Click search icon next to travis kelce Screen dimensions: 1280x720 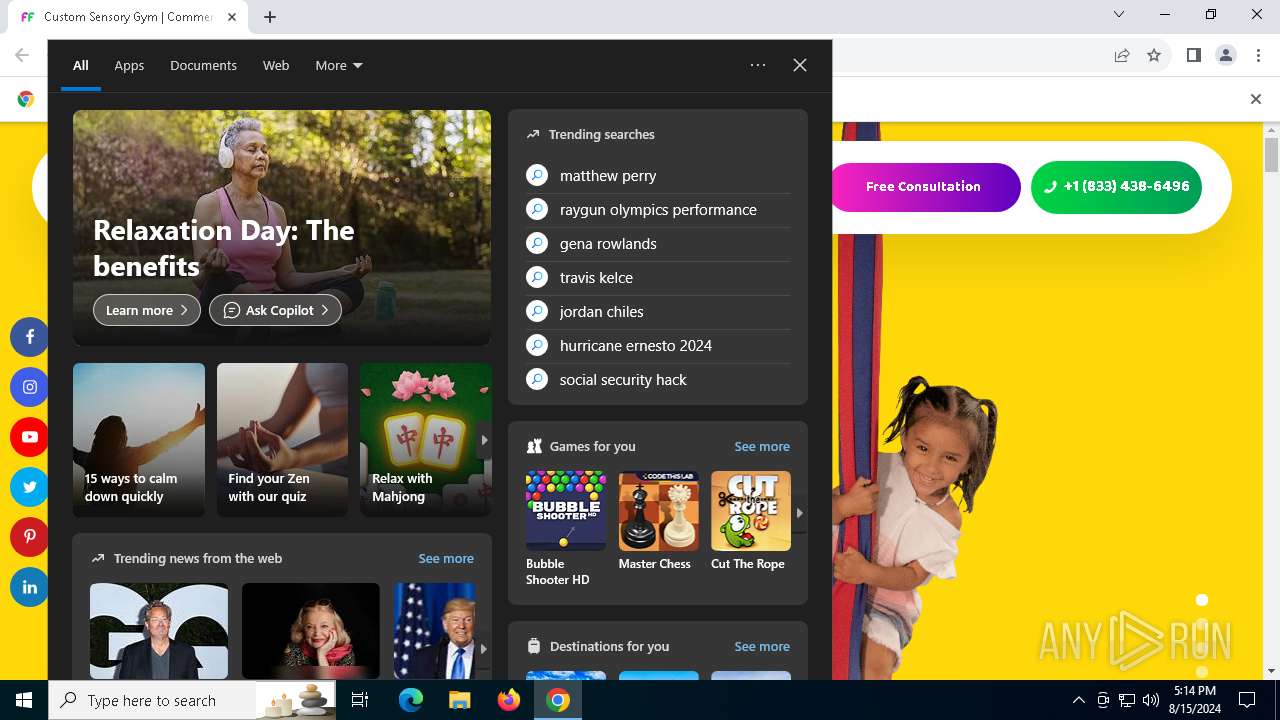pyautogui.click(x=537, y=277)
